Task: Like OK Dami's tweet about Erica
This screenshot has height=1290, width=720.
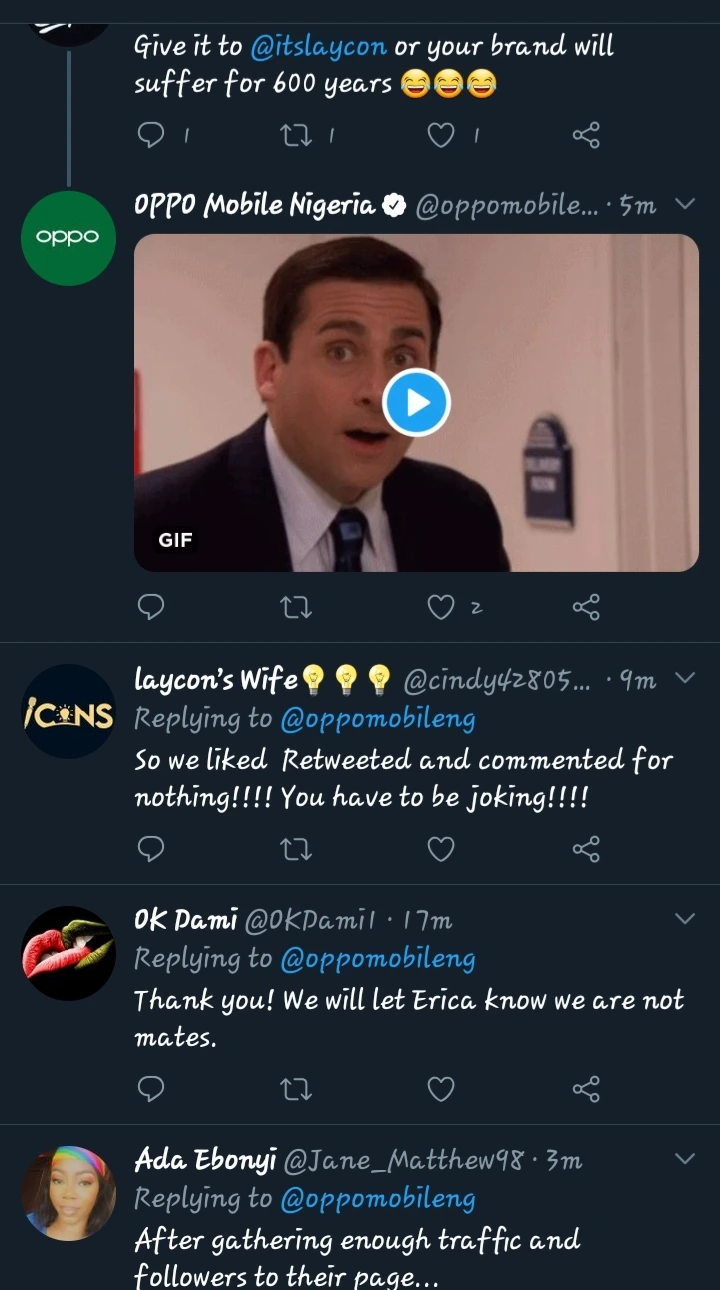Action: point(441,1089)
